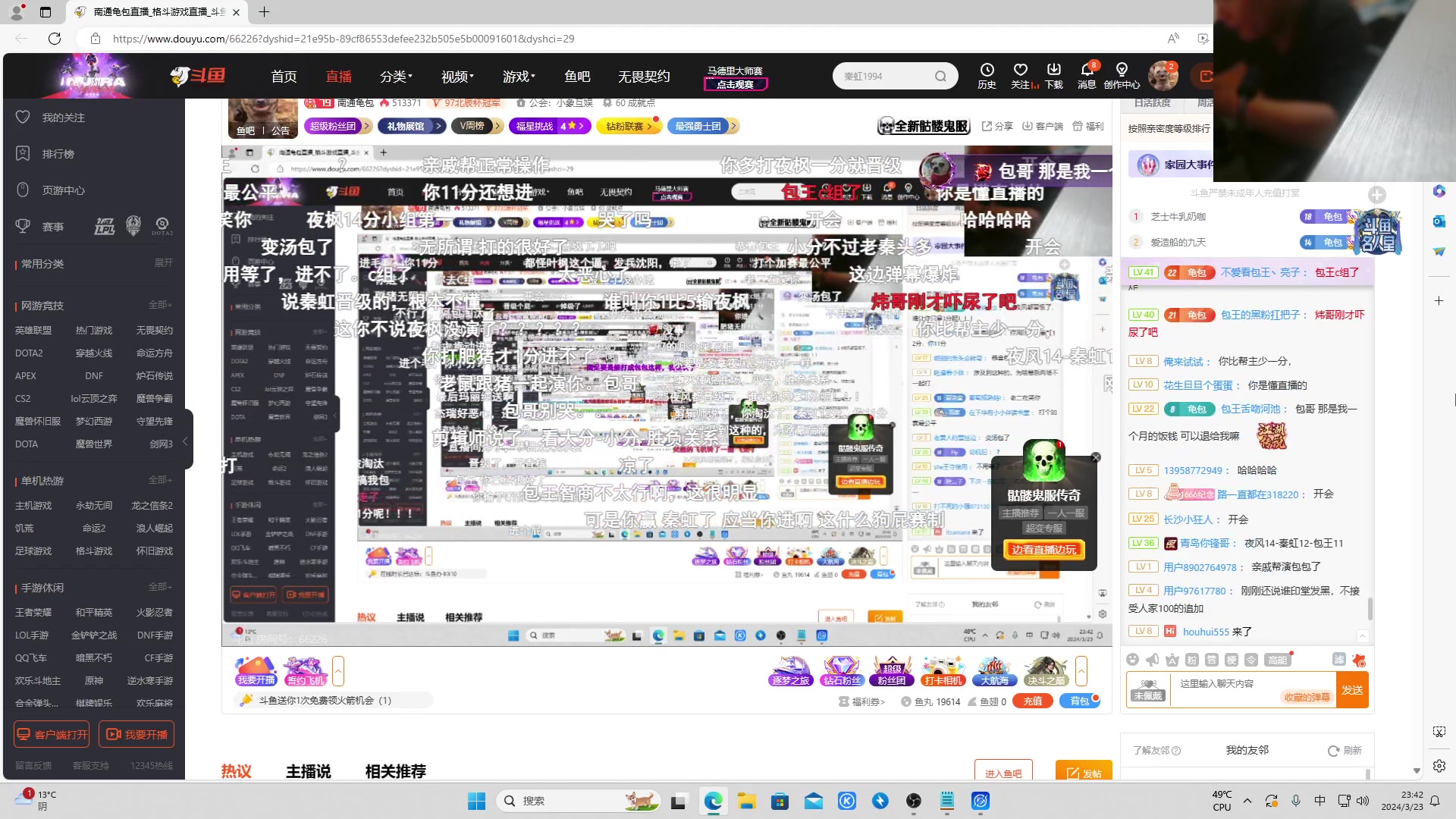Image resolution: width=1456 pixels, height=819 pixels.
Task: Switch to the 主播说 tab below the player
Action: pos(309,771)
